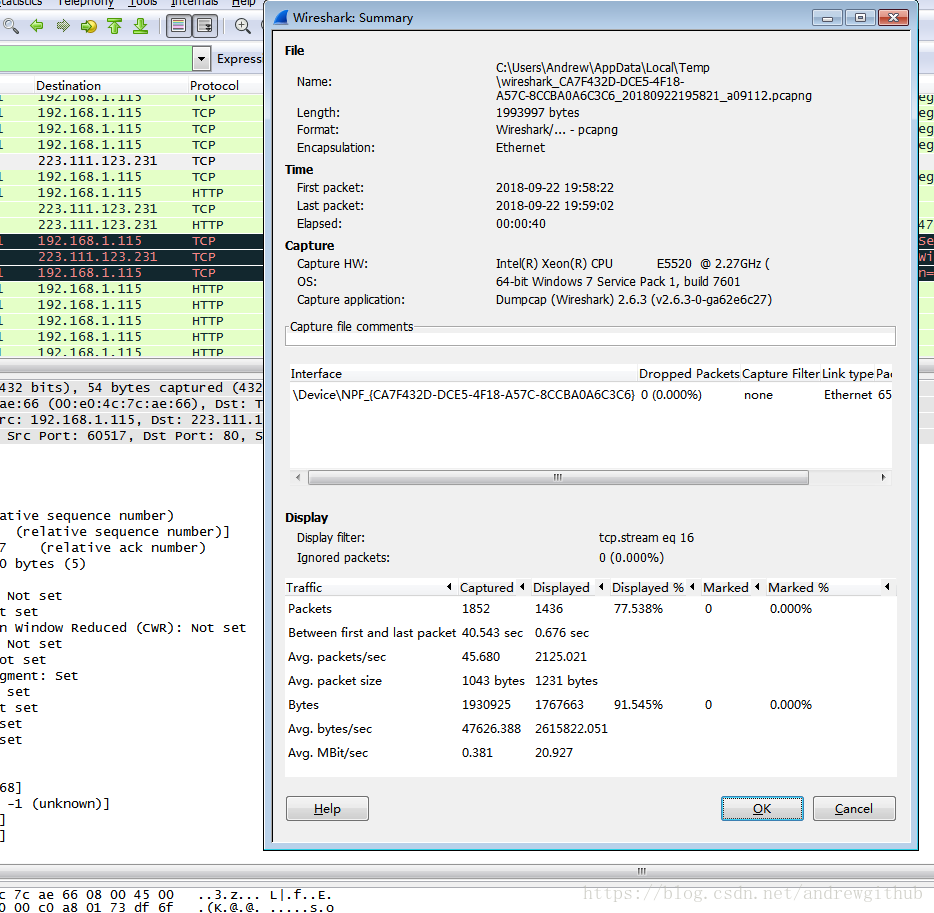
Task: Jump to the first packet
Action: (114, 26)
